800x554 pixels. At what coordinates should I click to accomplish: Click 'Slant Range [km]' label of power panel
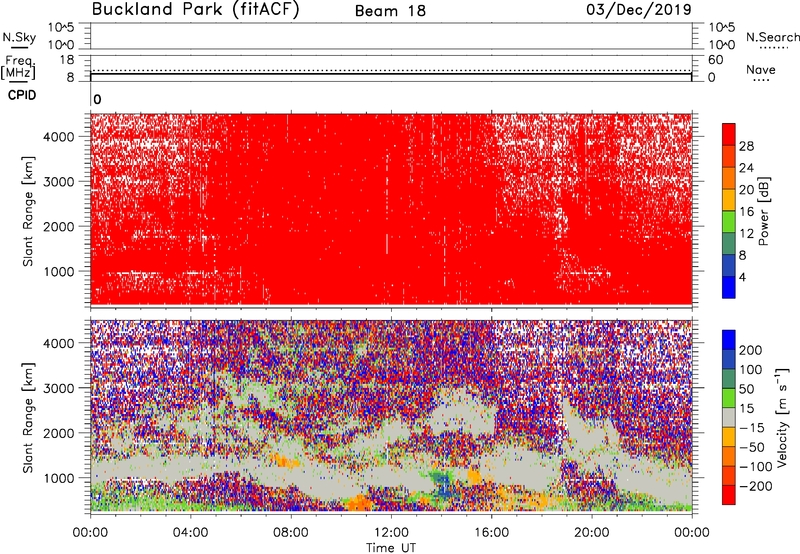(28, 211)
